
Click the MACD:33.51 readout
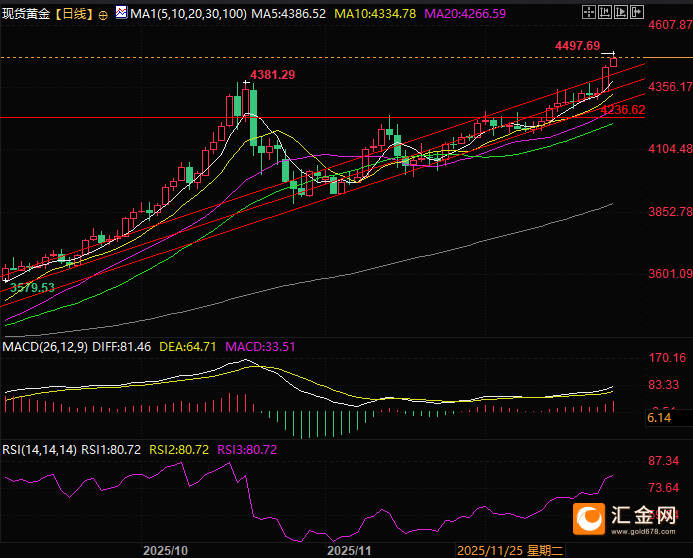click(260, 347)
